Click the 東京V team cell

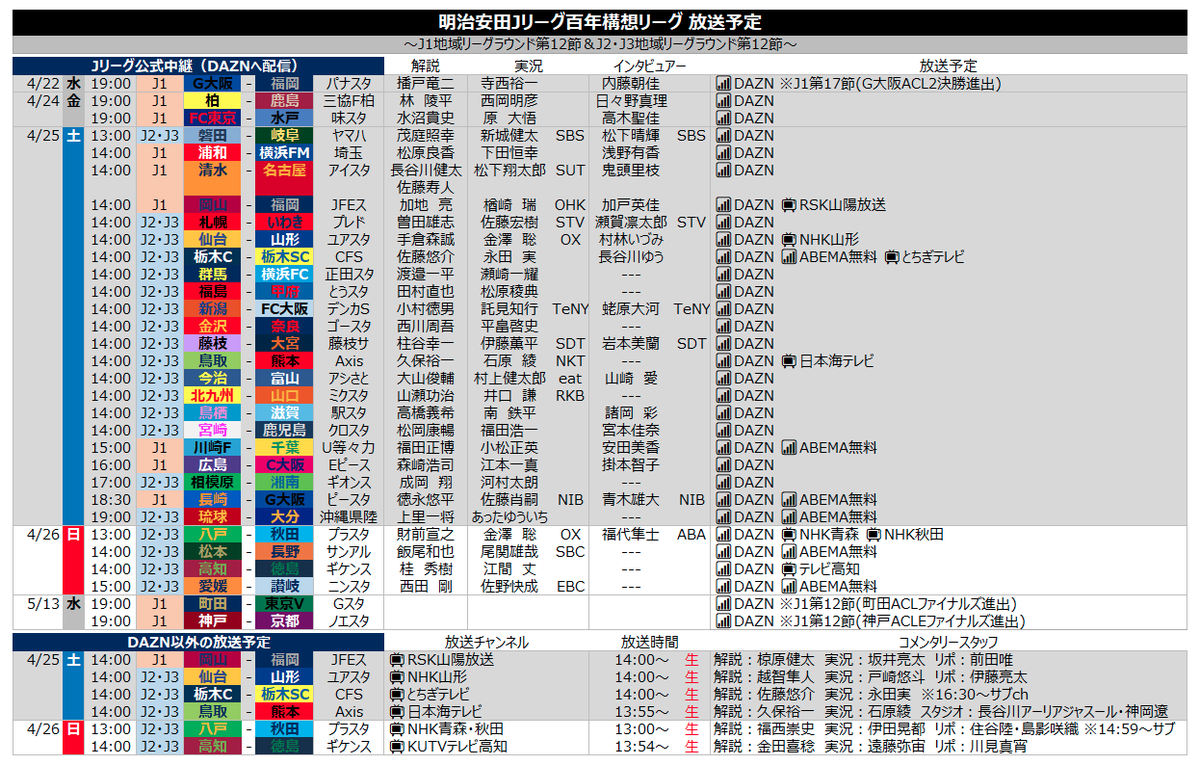click(285, 604)
